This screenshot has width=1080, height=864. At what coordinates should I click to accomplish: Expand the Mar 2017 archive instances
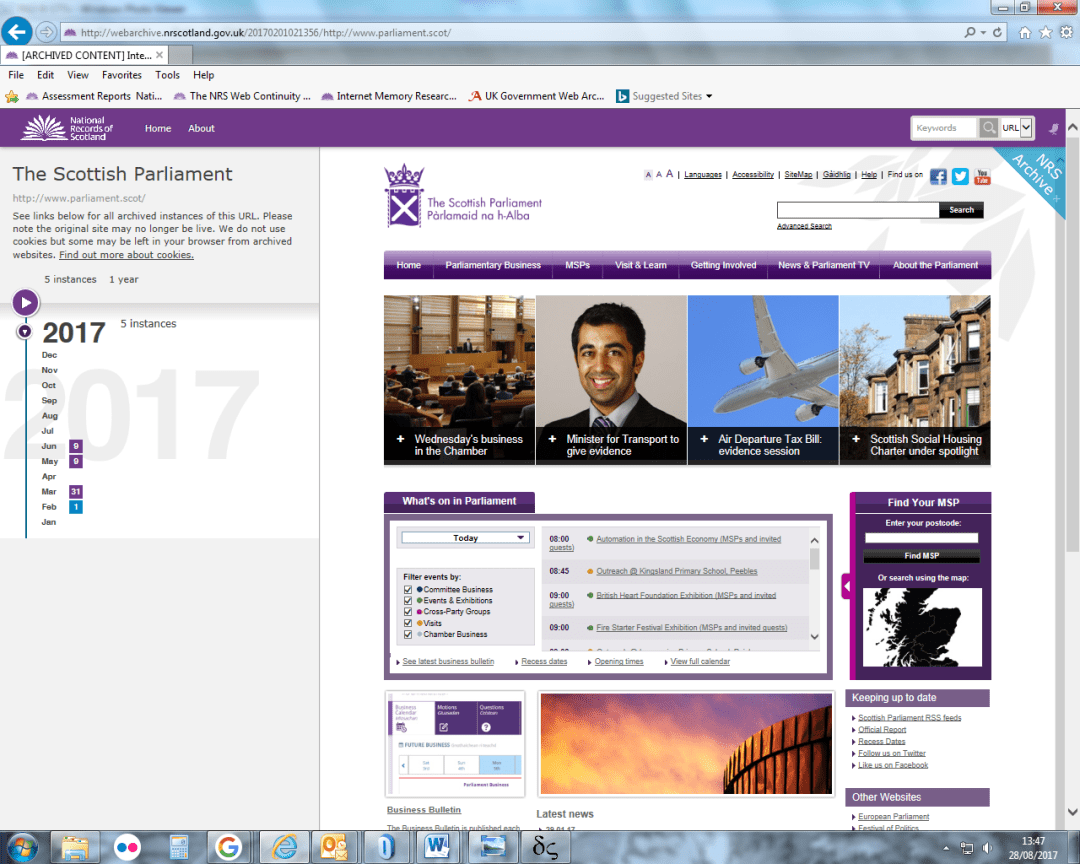(74, 491)
